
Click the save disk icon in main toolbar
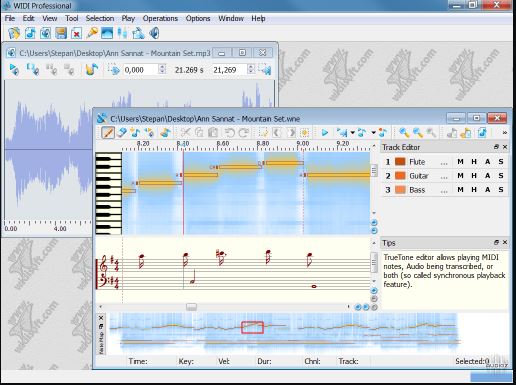click(x=61, y=33)
